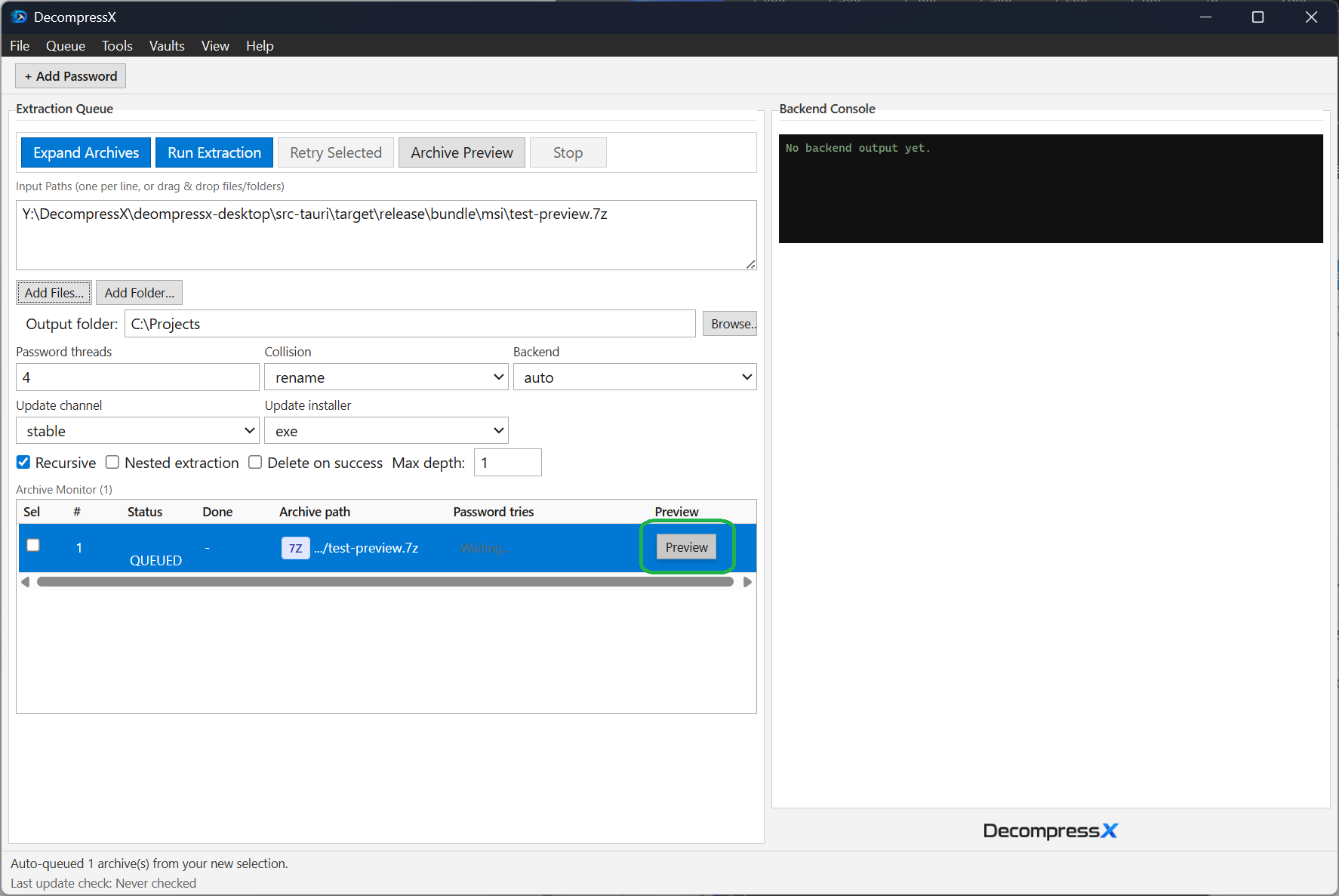Open the Backend dropdown set to auto
Image resolution: width=1339 pixels, height=896 pixels.
[x=635, y=377]
